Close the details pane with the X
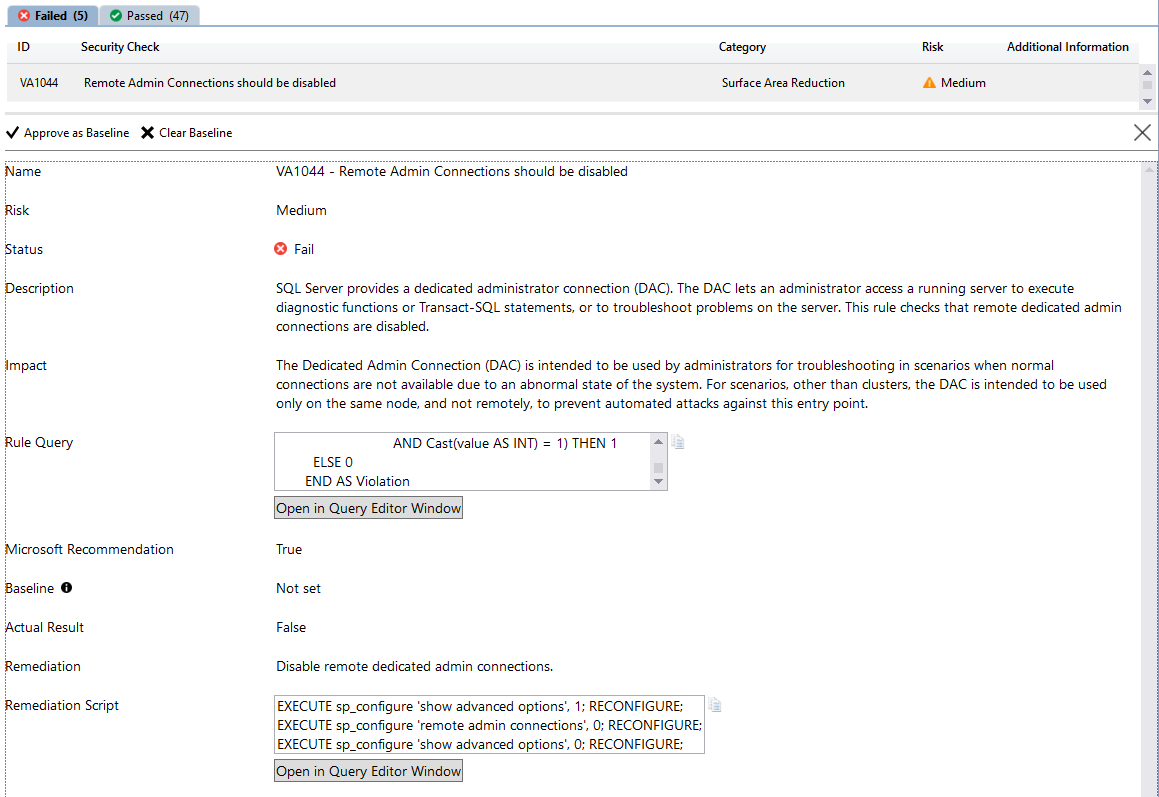 [1142, 132]
